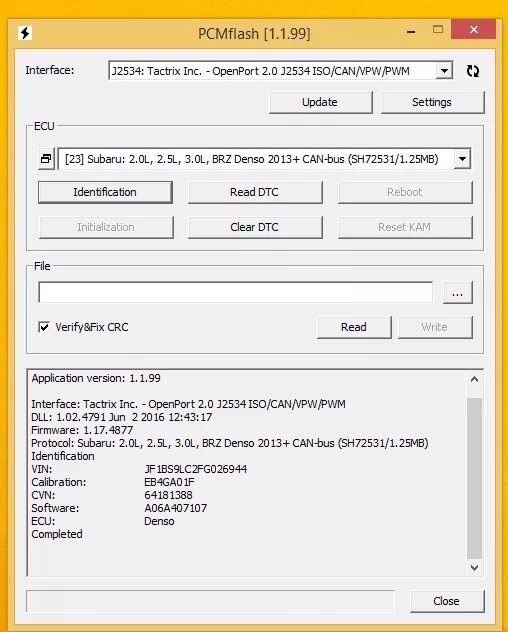
Task: Click the Firmware: 1.17.4877 log line
Action: tap(82, 430)
